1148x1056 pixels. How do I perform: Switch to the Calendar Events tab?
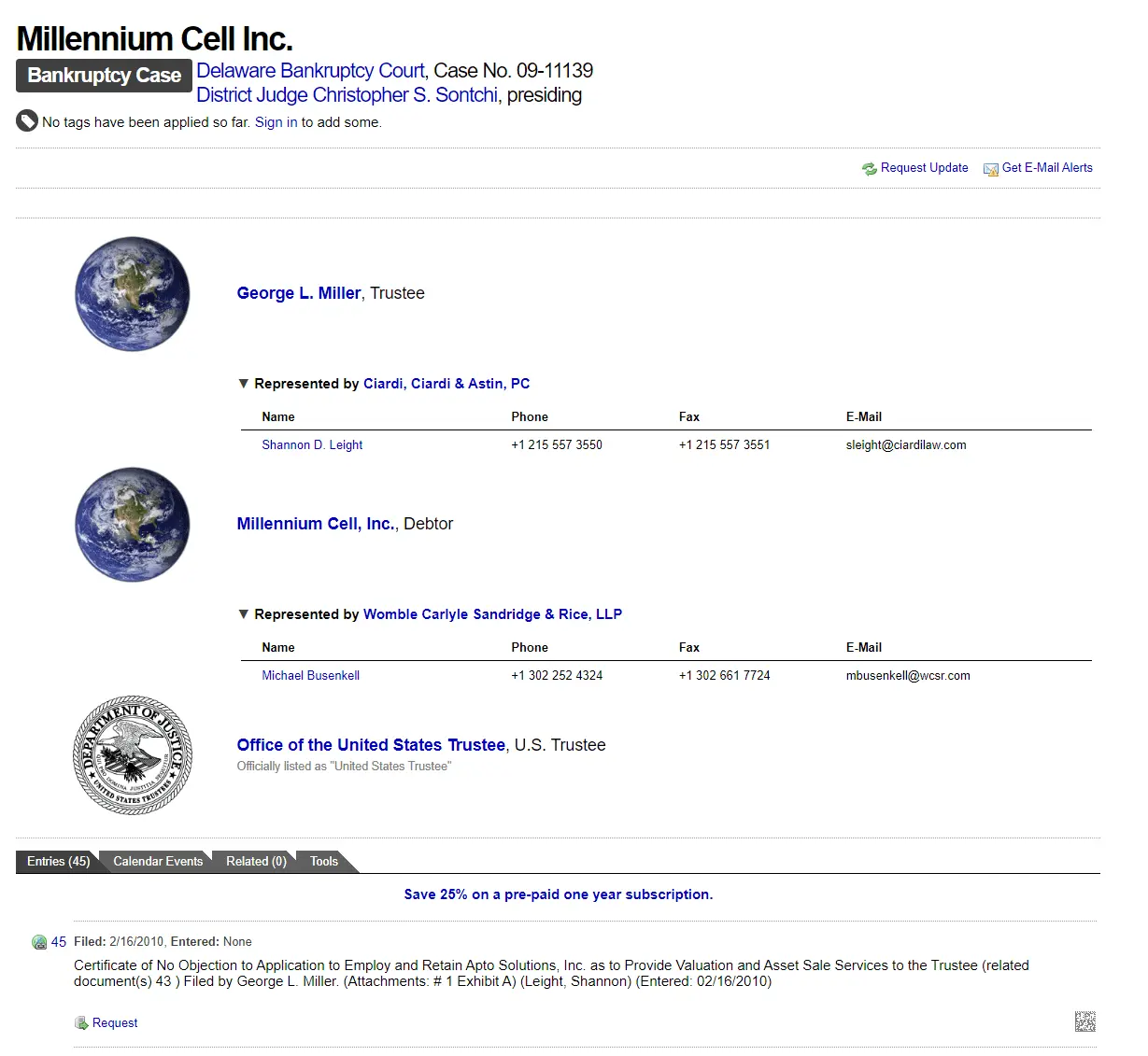pyautogui.click(x=158, y=862)
